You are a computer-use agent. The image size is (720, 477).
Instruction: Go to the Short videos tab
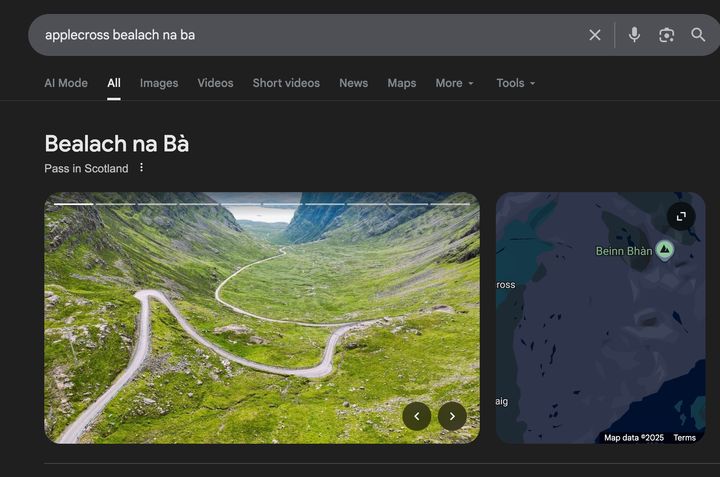(x=286, y=83)
